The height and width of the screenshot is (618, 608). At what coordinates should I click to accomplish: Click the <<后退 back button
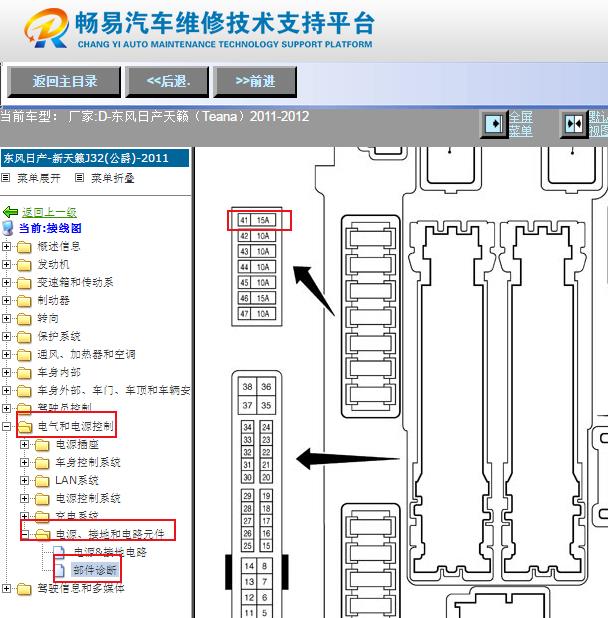tap(167, 82)
